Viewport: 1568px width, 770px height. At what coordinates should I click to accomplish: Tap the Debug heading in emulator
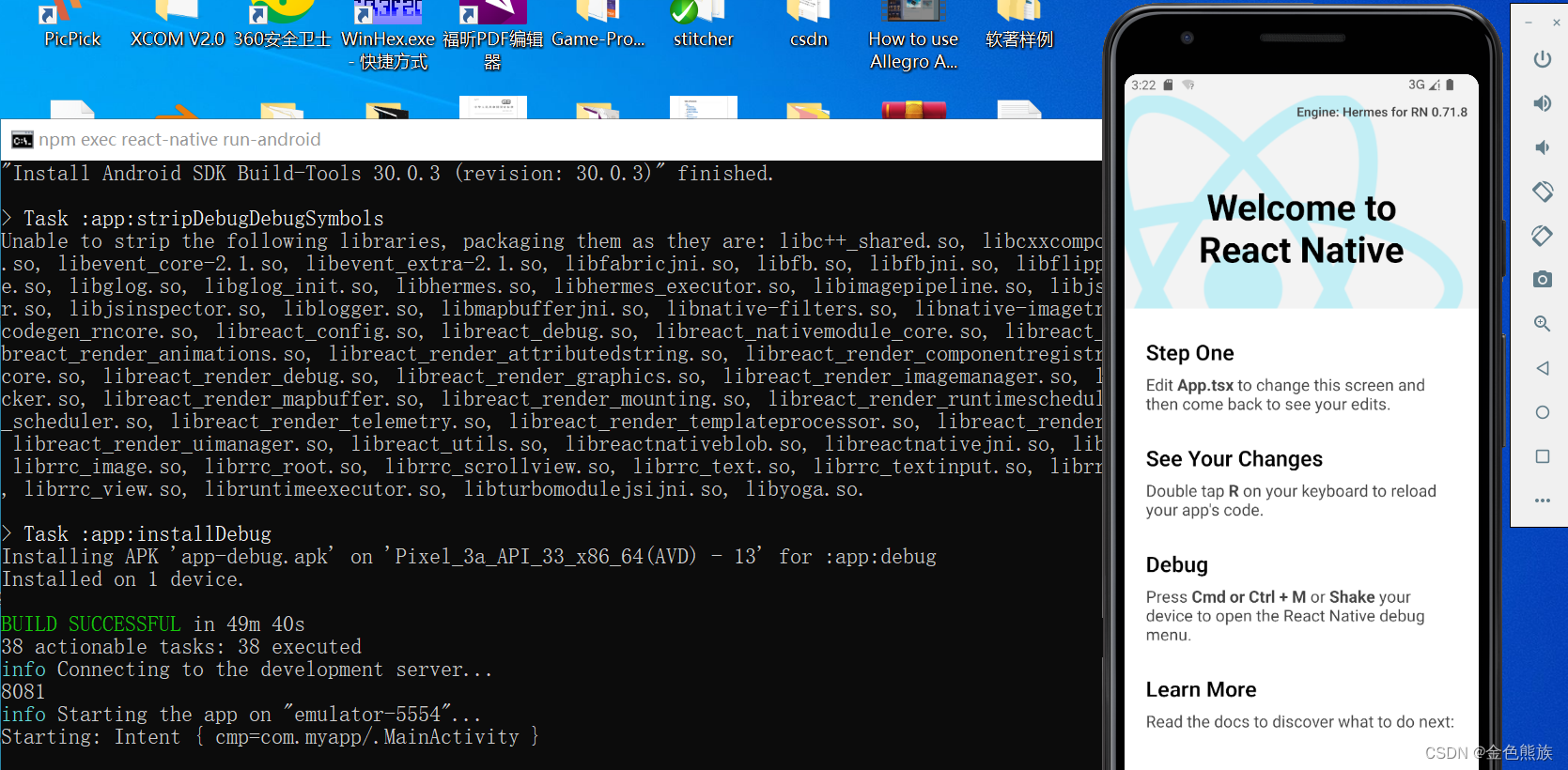(x=1176, y=565)
